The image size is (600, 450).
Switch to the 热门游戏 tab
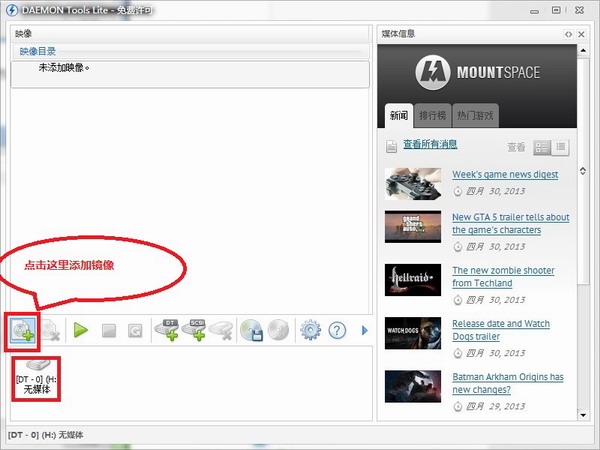coord(475,116)
